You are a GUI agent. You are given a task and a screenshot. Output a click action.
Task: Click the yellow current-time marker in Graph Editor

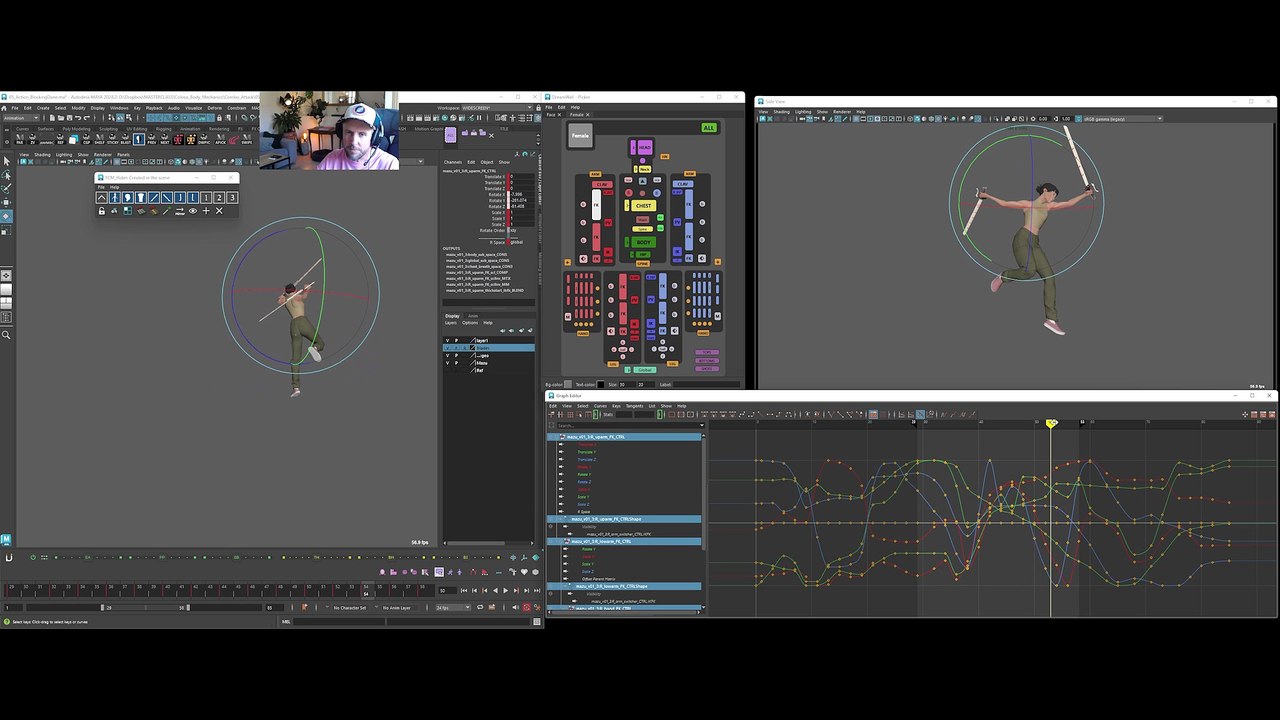click(x=1051, y=424)
